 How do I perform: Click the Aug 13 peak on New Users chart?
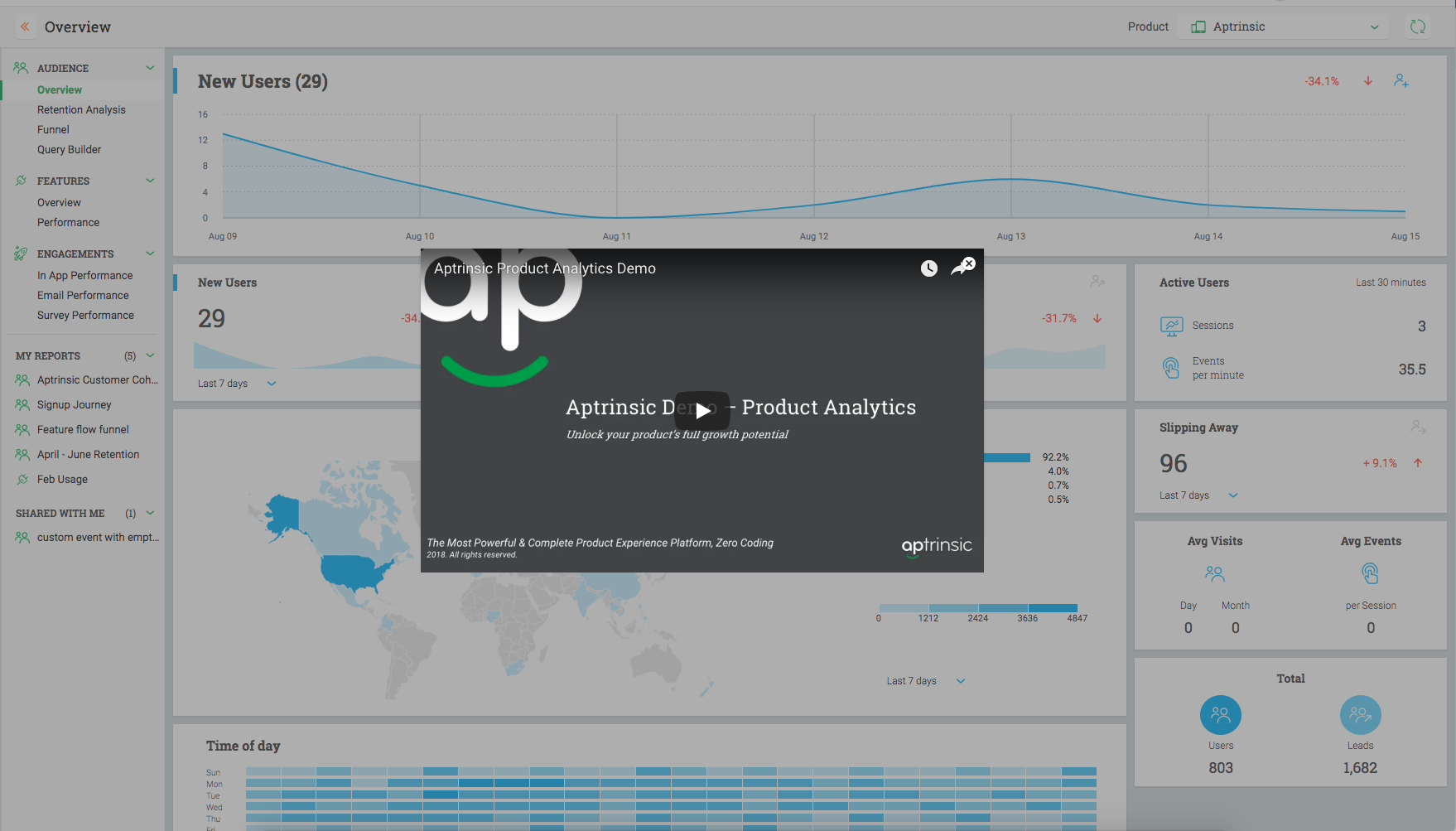point(1010,180)
